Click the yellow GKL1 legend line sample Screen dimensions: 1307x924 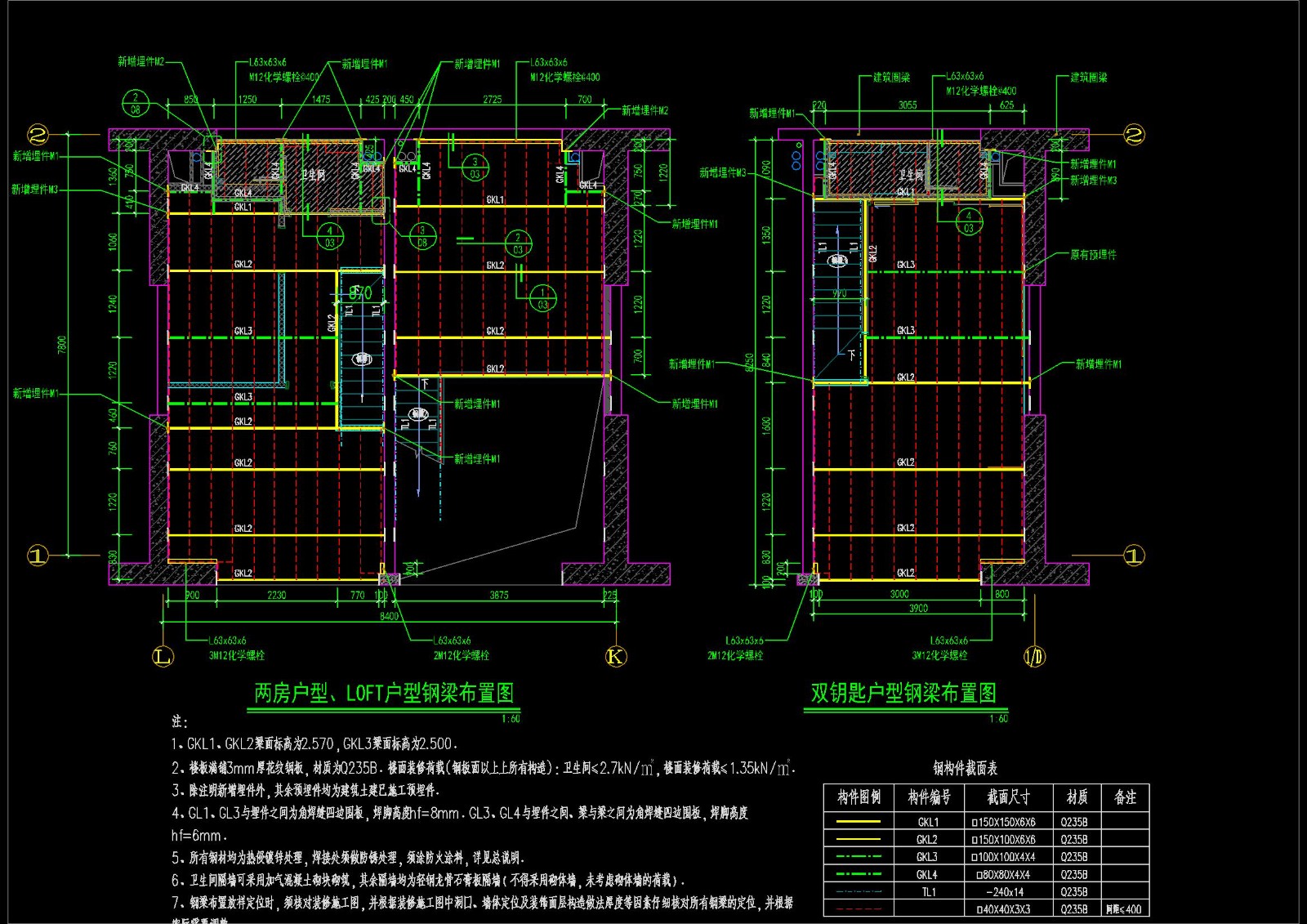(859, 822)
